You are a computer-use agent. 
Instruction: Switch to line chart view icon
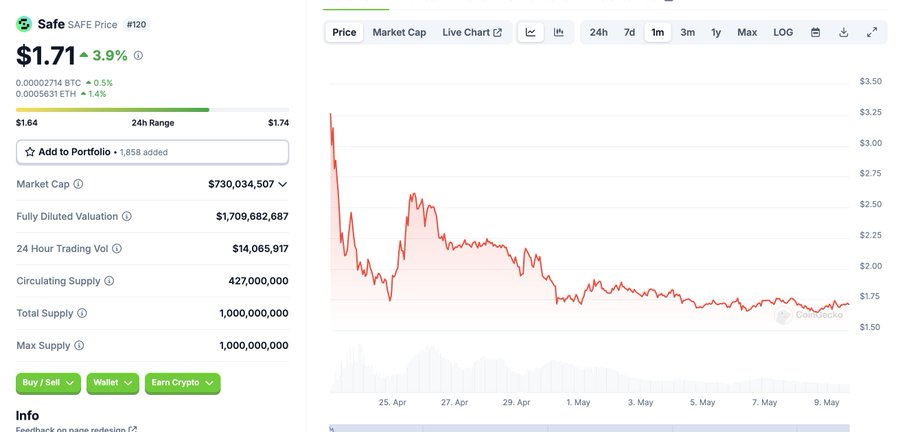531,32
